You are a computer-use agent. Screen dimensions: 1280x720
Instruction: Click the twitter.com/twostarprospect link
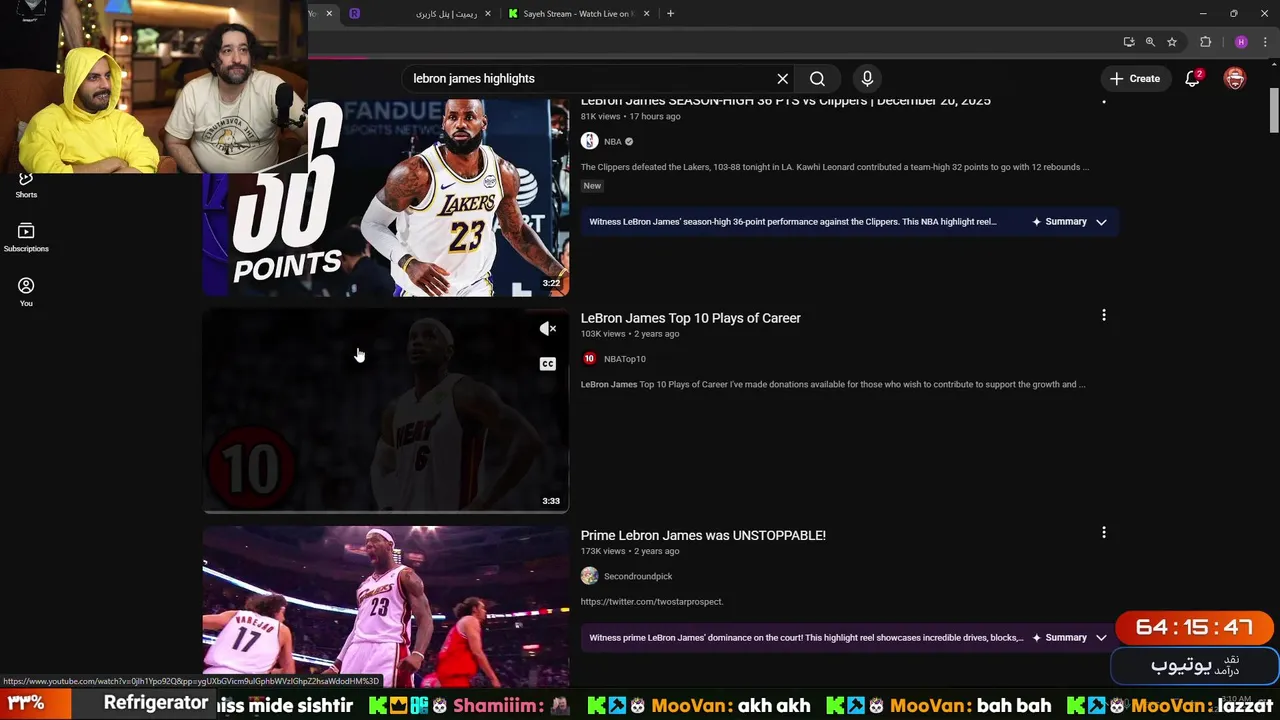tap(652, 602)
